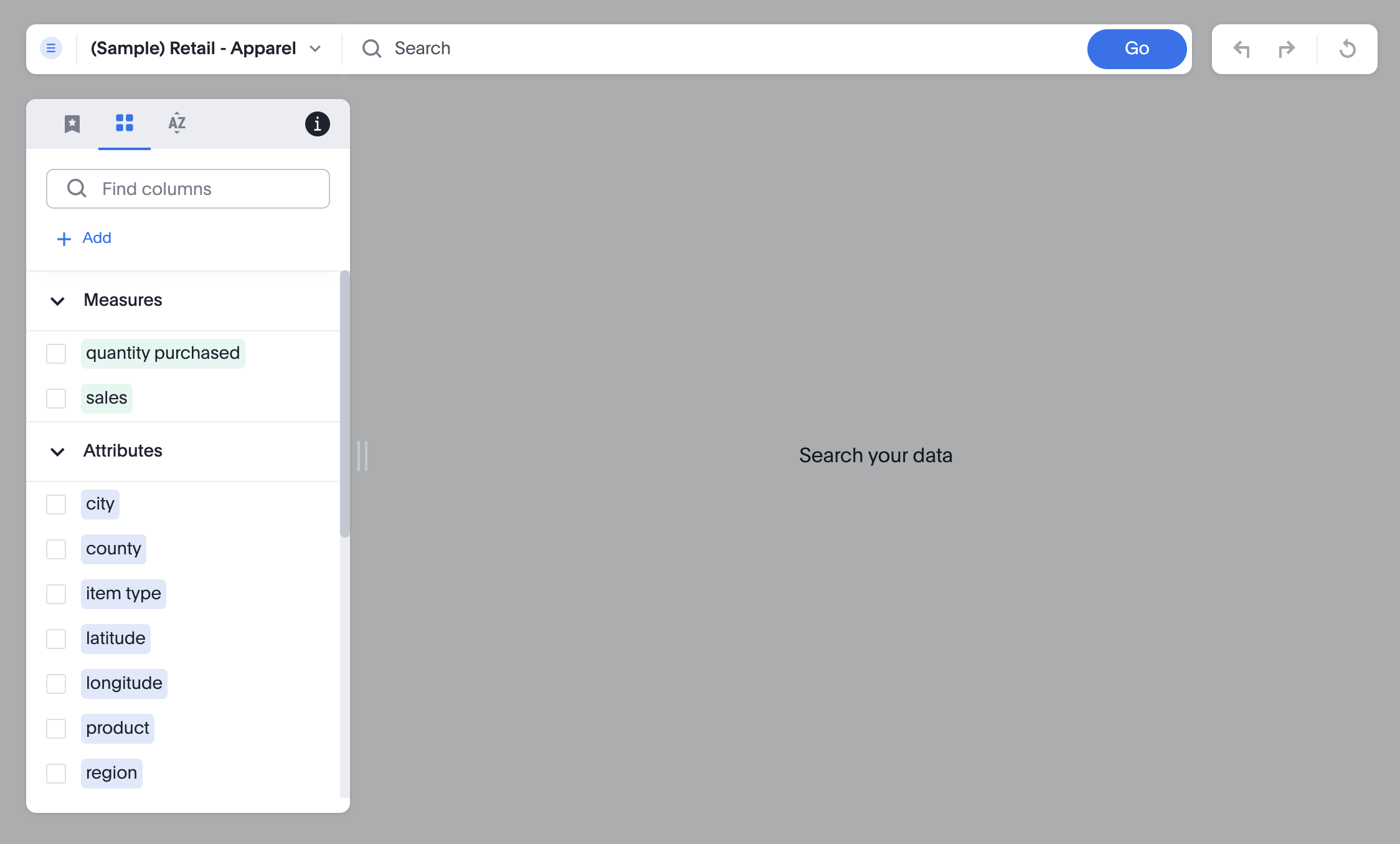1400x844 pixels.
Task: Collapse the Measures section
Action: pos(57,300)
